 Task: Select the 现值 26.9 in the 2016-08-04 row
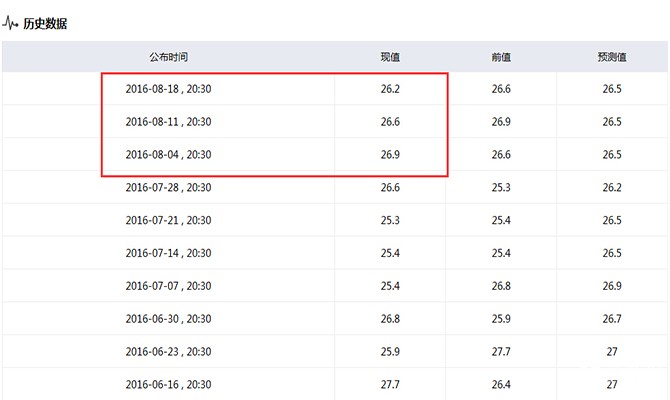[x=390, y=155]
